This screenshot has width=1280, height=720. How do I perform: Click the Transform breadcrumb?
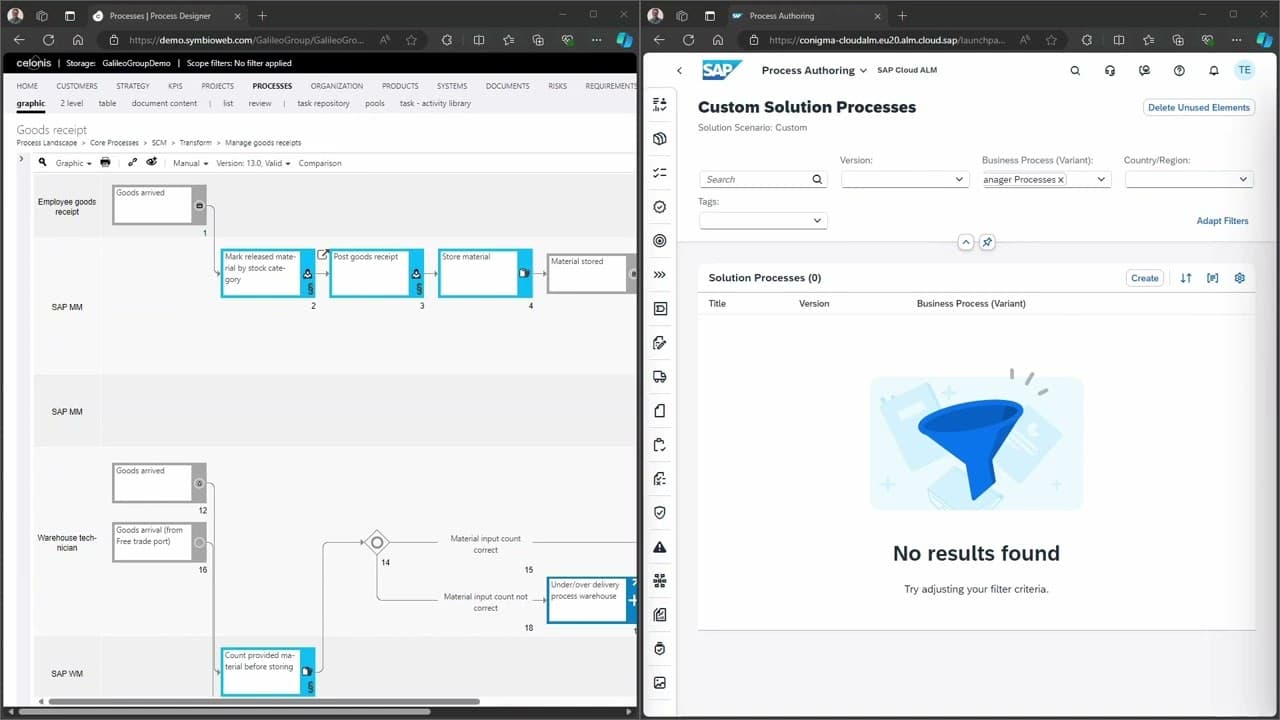pos(196,143)
